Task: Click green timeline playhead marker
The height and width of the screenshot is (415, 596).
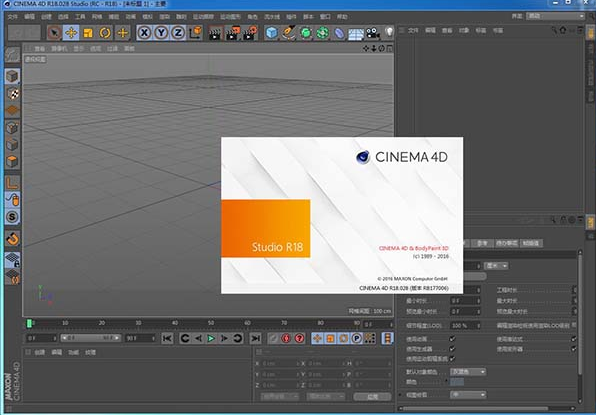Action: click(x=29, y=323)
